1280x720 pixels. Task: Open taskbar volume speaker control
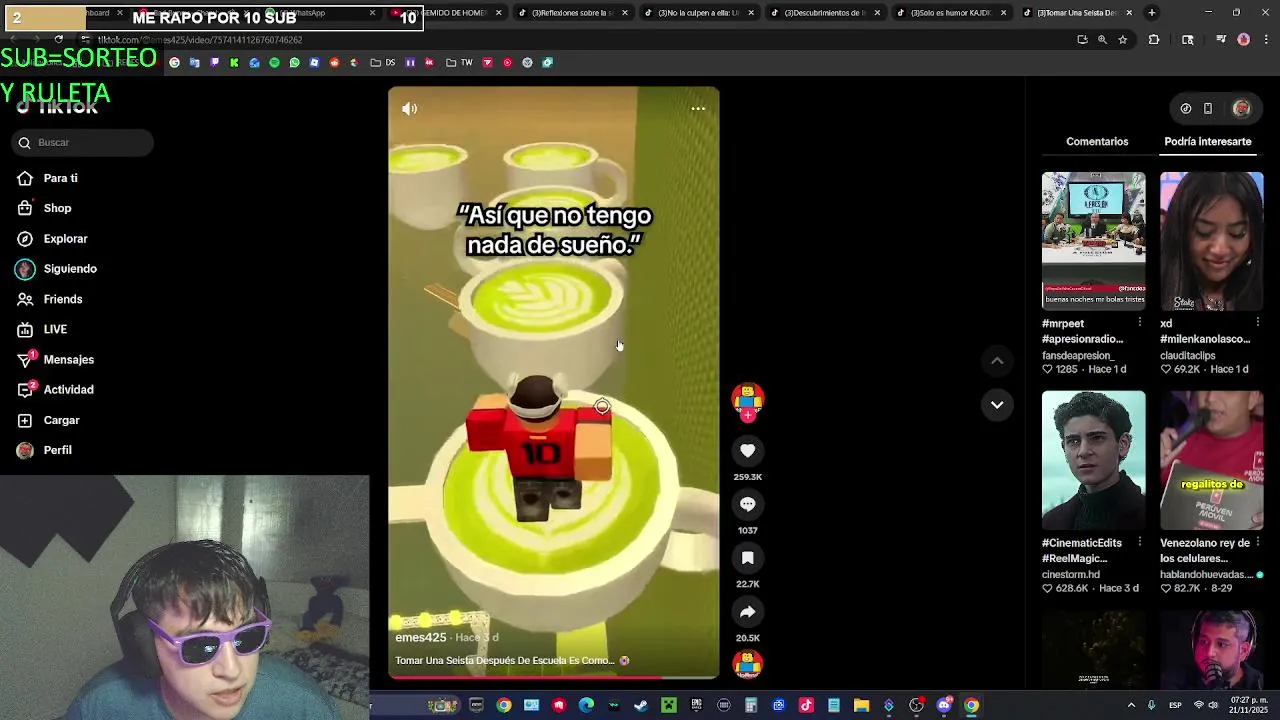pyautogui.click(x=1213, y=705)
